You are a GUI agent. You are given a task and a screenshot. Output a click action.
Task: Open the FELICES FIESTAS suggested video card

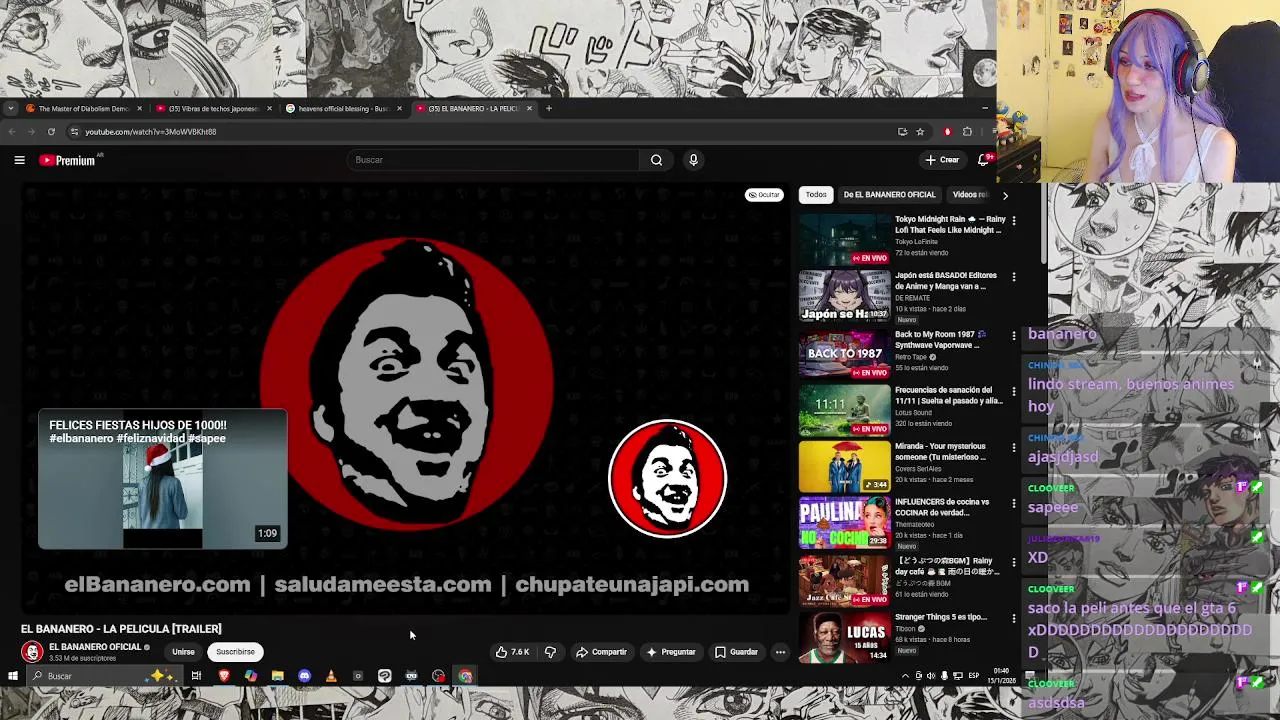click(x=163, y=479)
